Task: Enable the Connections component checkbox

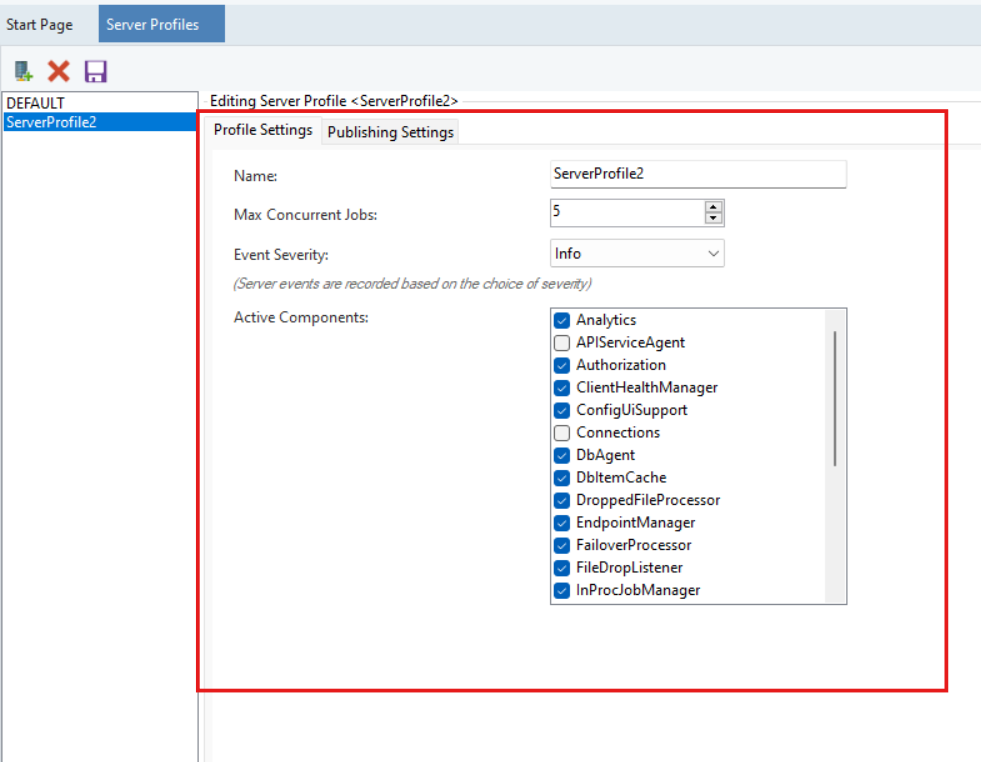Action: (x=562, y=433)
